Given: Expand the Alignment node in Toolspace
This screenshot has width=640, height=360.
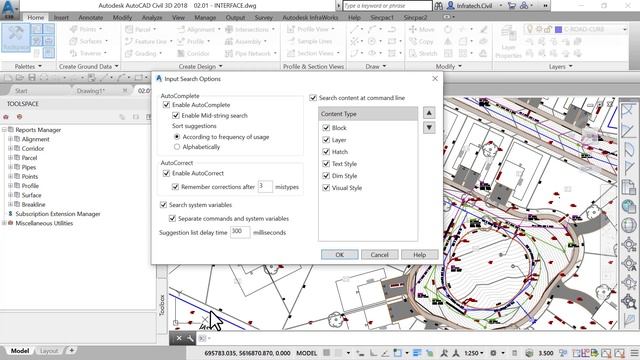Looking at the screenshot, I should click(x=10, y=139).
